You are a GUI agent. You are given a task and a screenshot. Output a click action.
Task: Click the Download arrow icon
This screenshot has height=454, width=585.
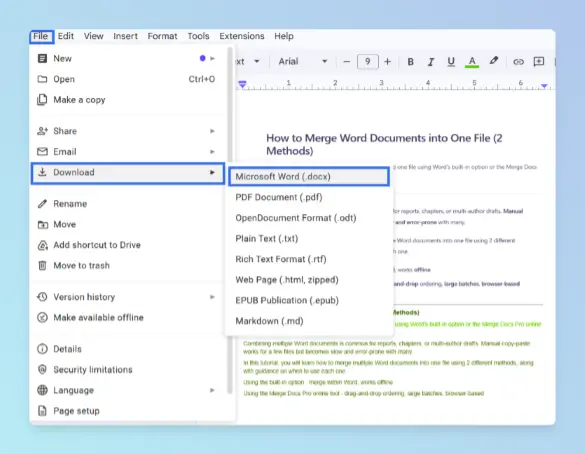click(42, 172)
